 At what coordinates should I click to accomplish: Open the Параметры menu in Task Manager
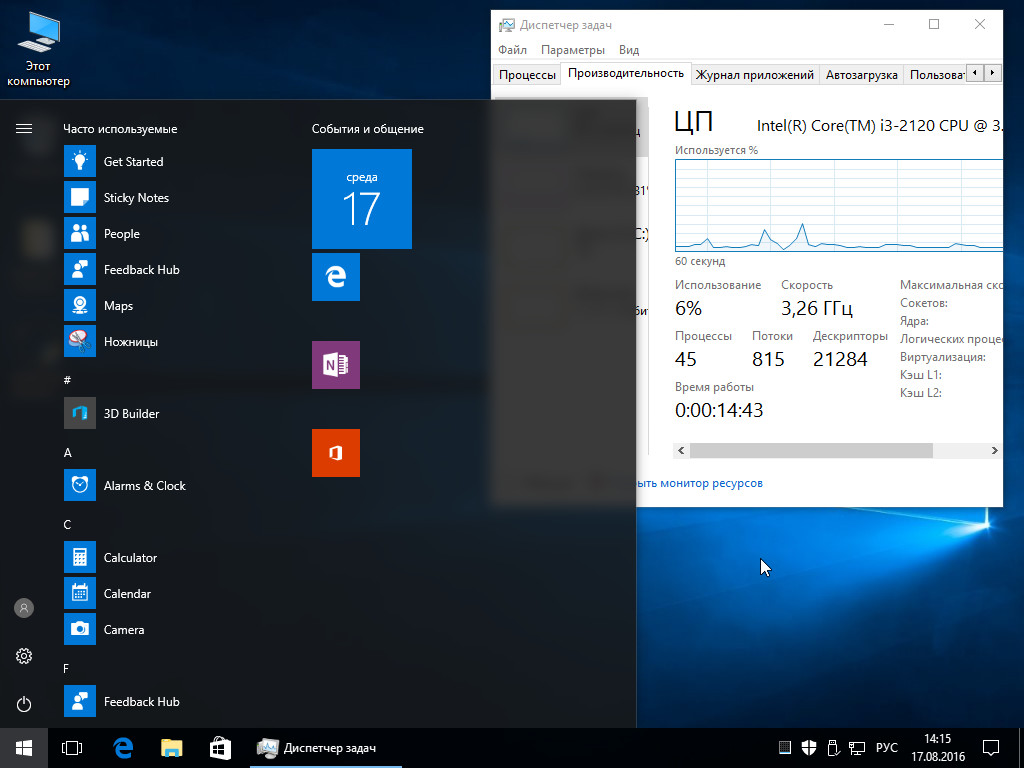click(572, 50)
